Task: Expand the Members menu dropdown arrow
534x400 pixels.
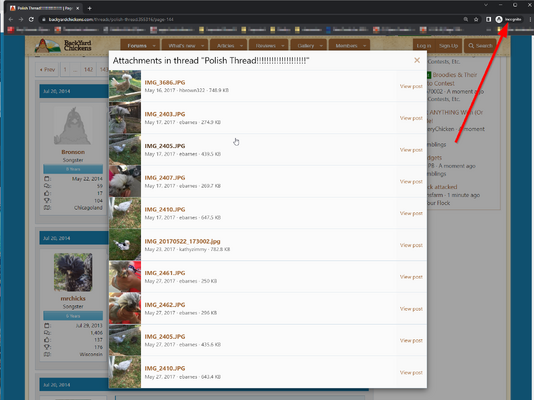Action: 364,46
